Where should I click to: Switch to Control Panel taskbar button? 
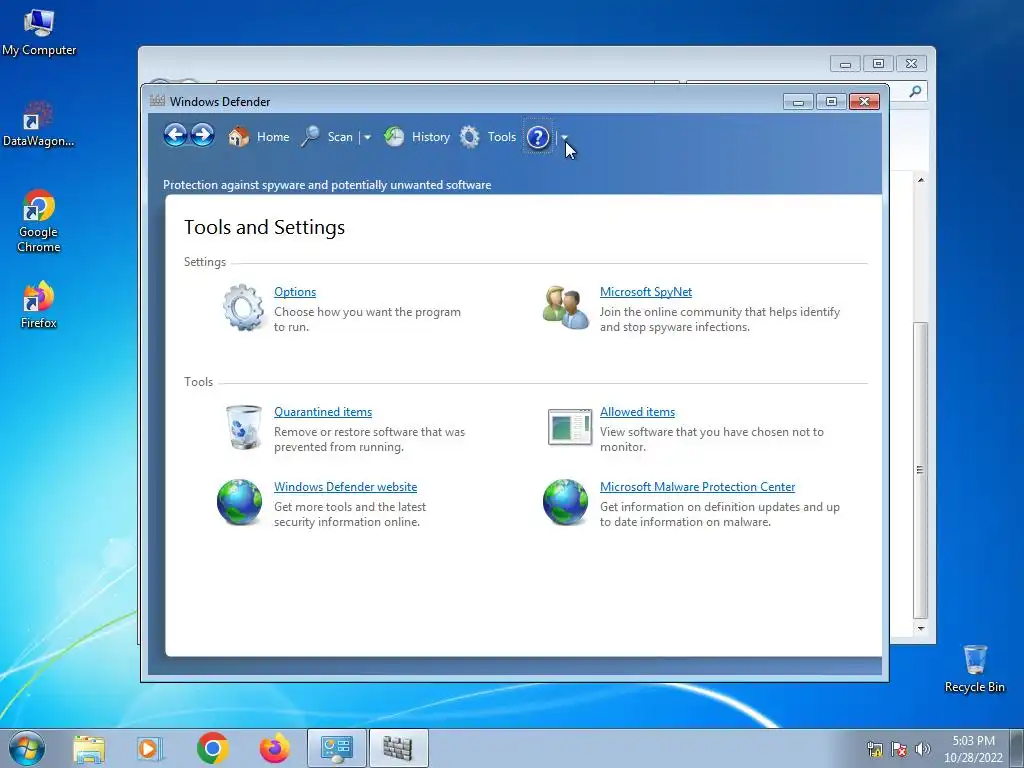point(337,748)
